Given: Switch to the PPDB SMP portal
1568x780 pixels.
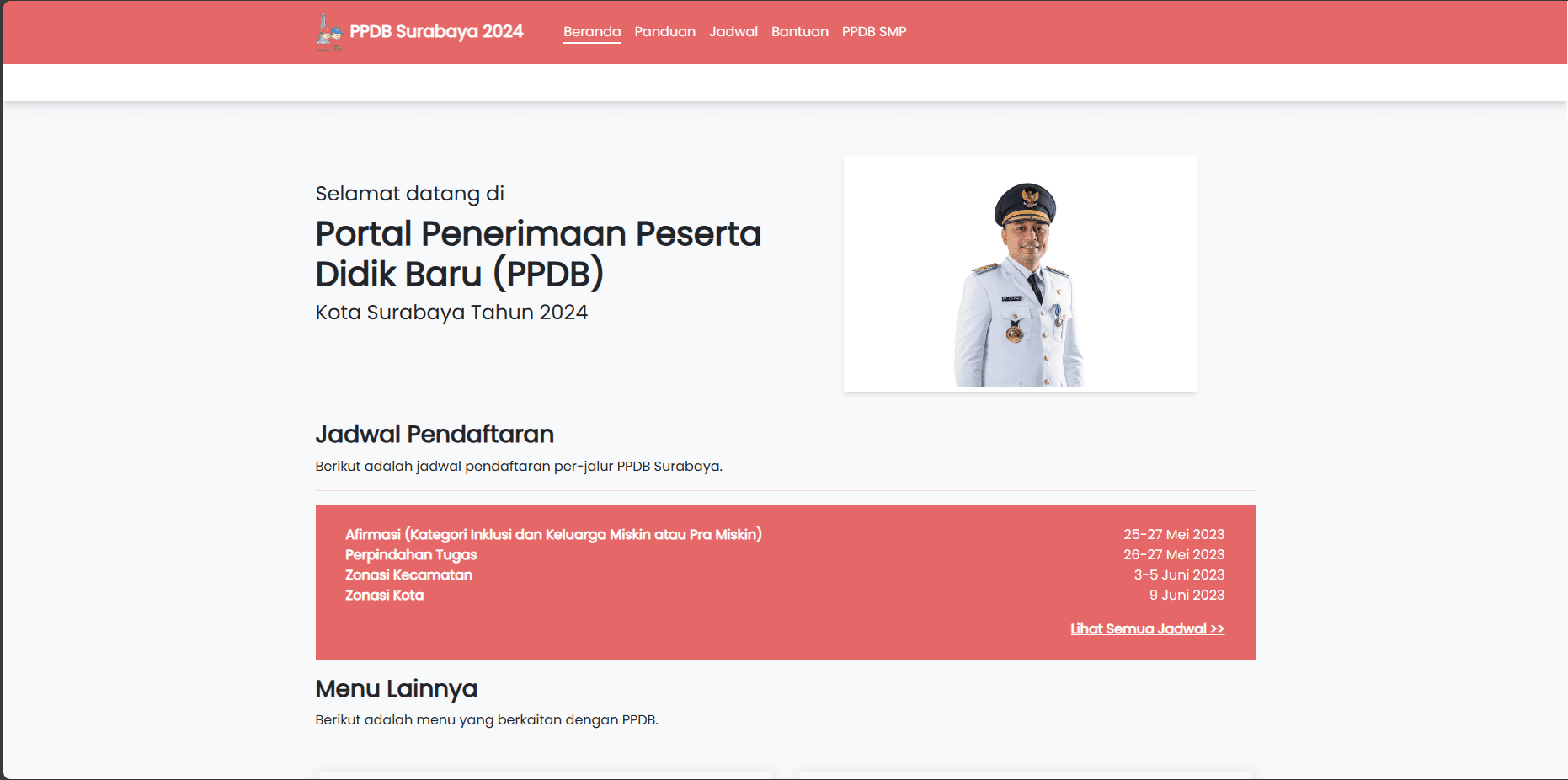Looking at the screenshot, I should click(873, 31).
